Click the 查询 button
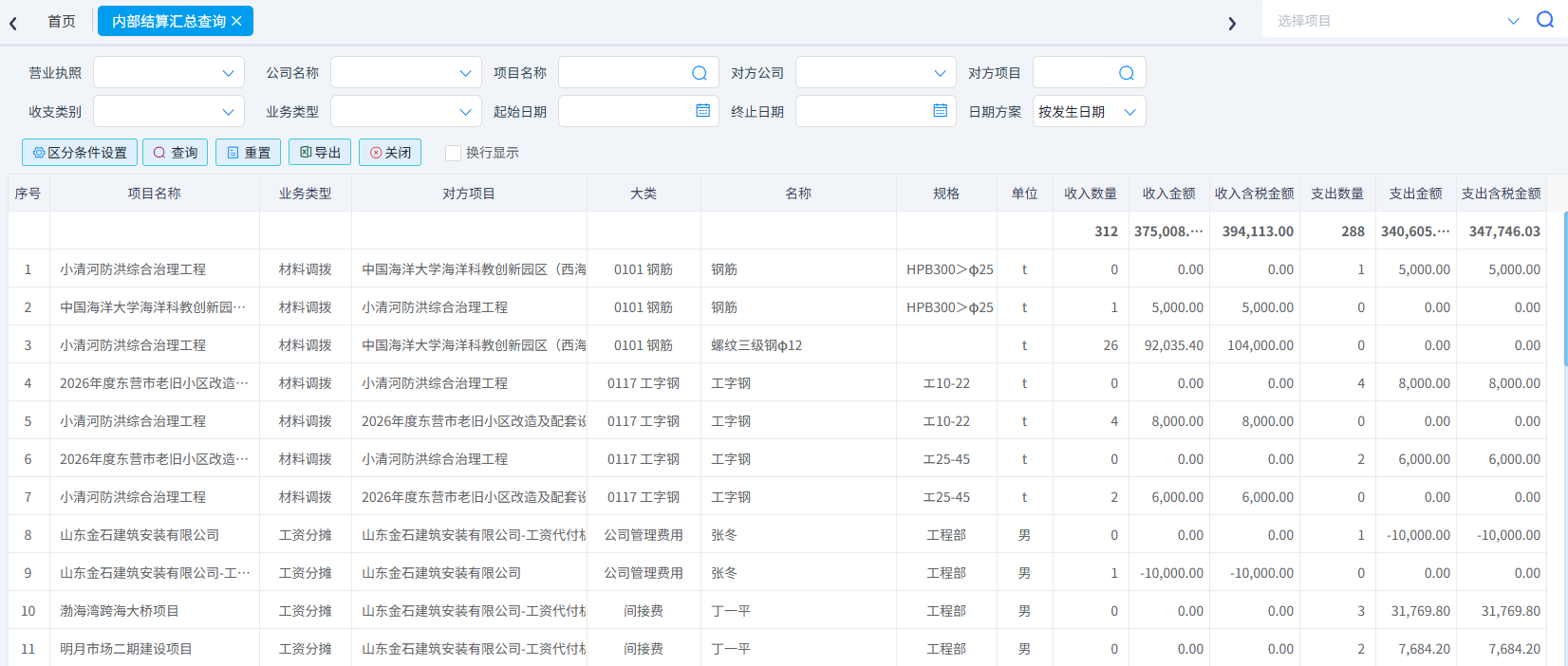Image resolution: width=1568 pixels, height=666 pixels. point(176,153)
